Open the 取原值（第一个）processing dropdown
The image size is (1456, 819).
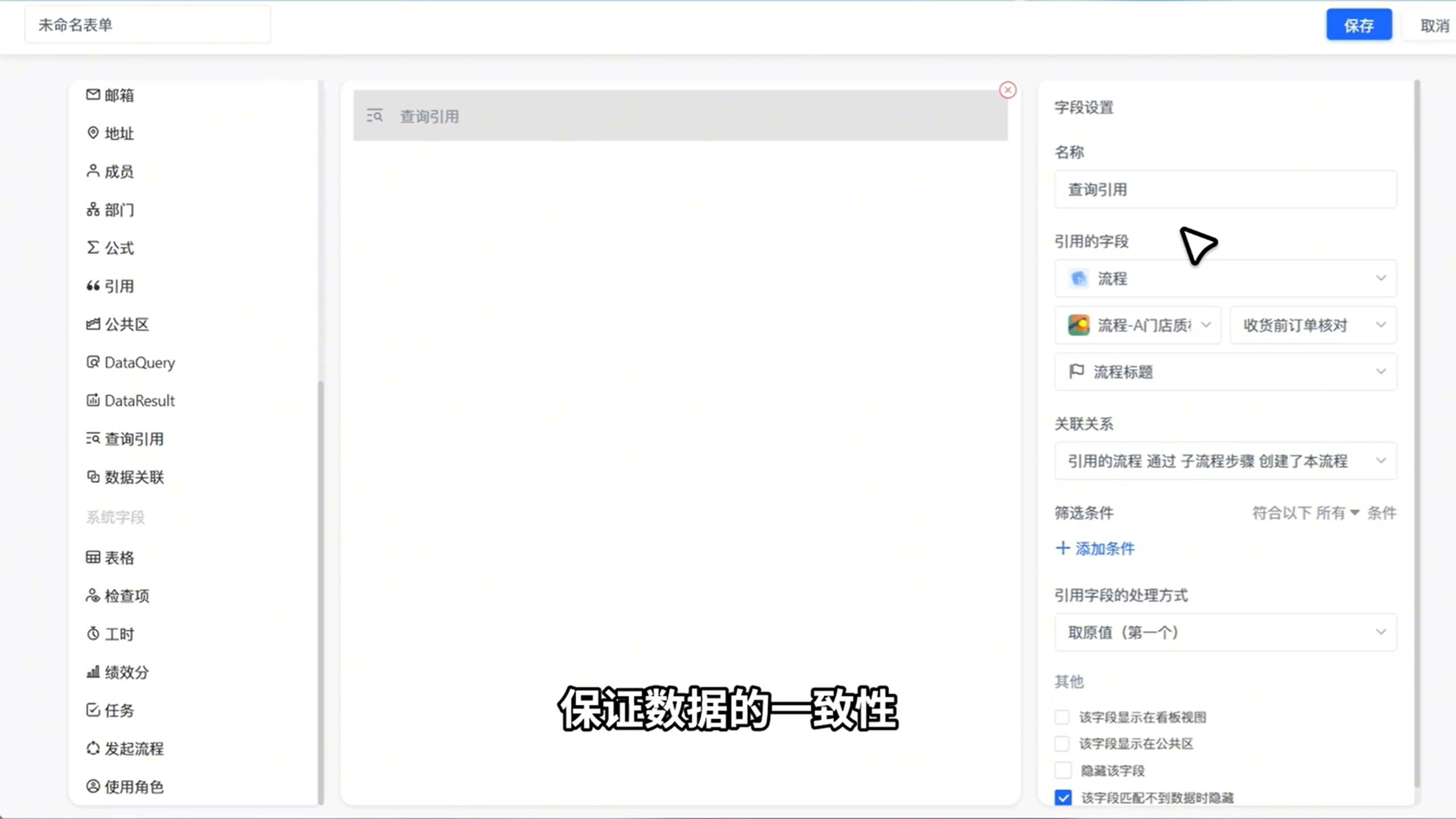pos(1225,632)
